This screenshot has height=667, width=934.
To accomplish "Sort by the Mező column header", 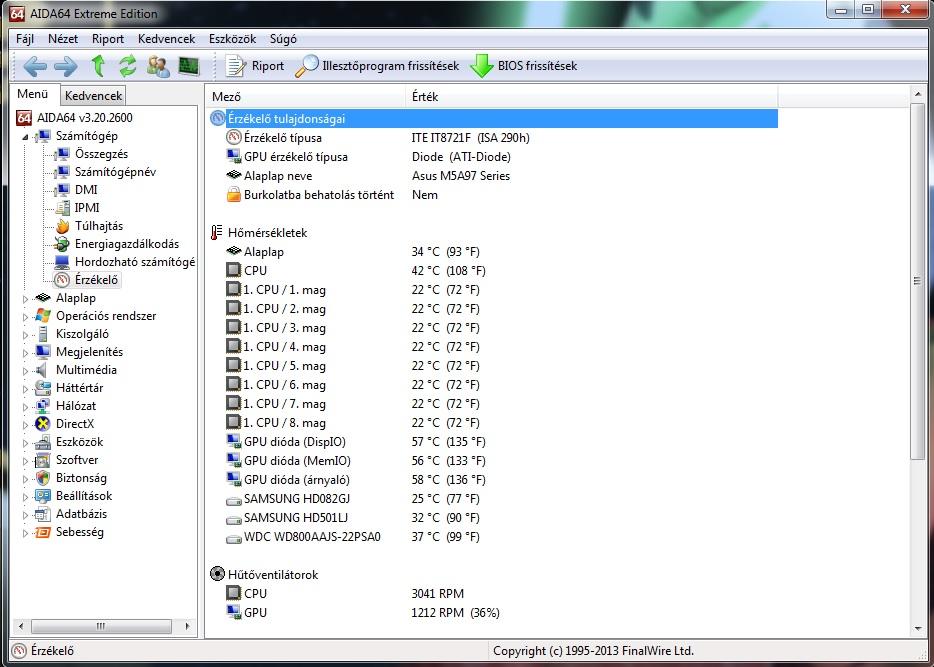I will pos(307,96).
